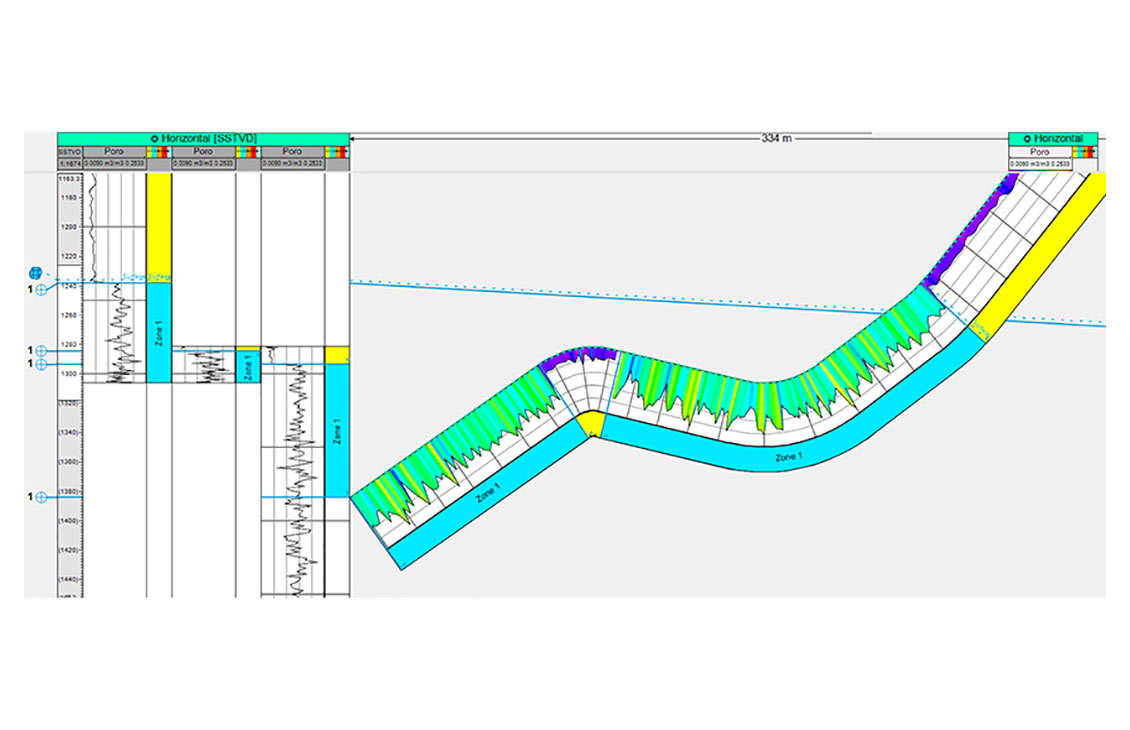Select the Horizontal [SSTVD] well header
1130x730 pixels.
203,138
